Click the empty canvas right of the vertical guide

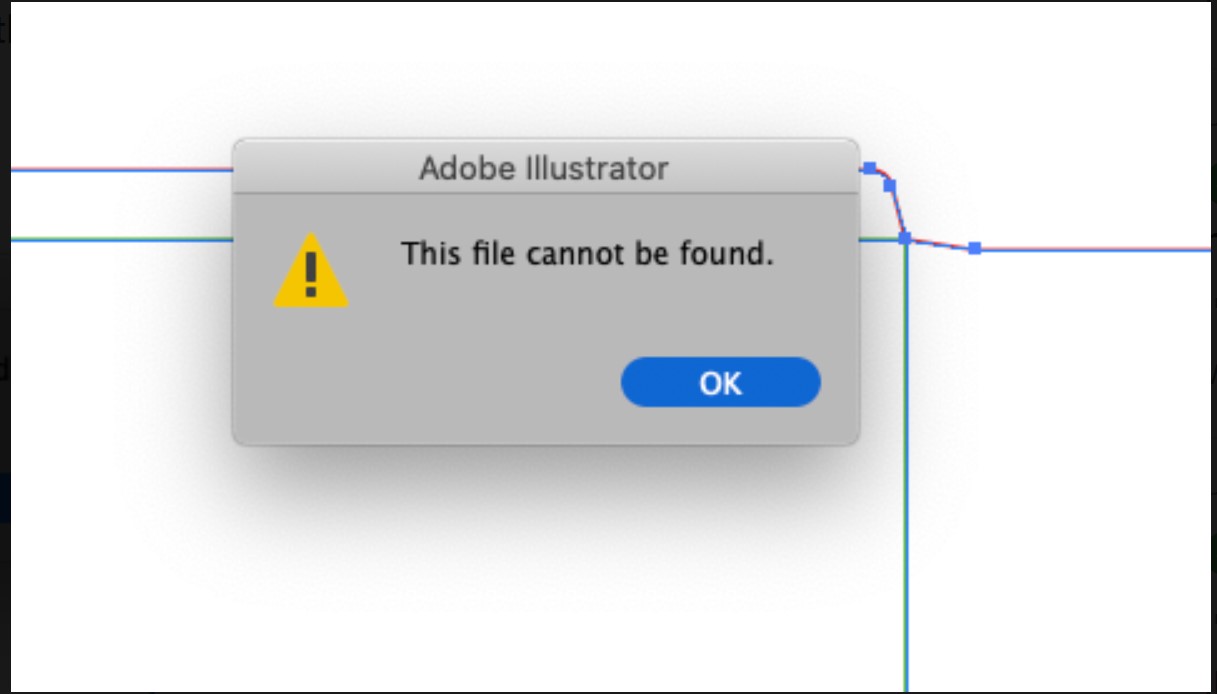[x=1060, y=450]
